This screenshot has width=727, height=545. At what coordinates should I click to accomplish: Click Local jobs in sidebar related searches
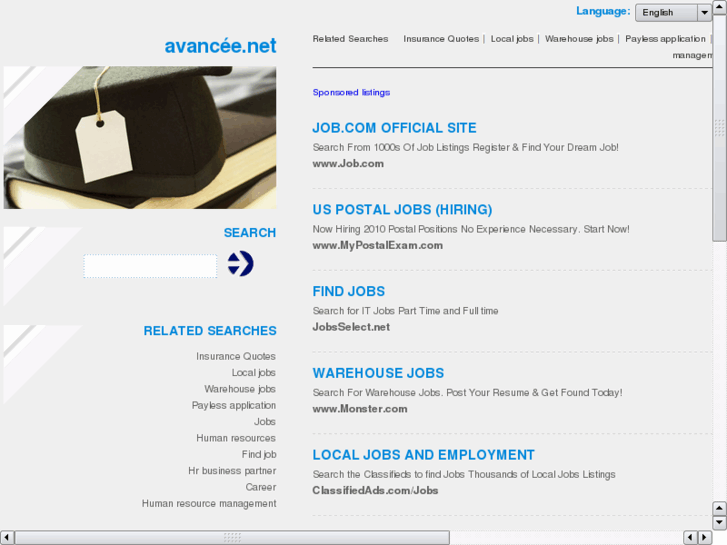click(254, 372)
